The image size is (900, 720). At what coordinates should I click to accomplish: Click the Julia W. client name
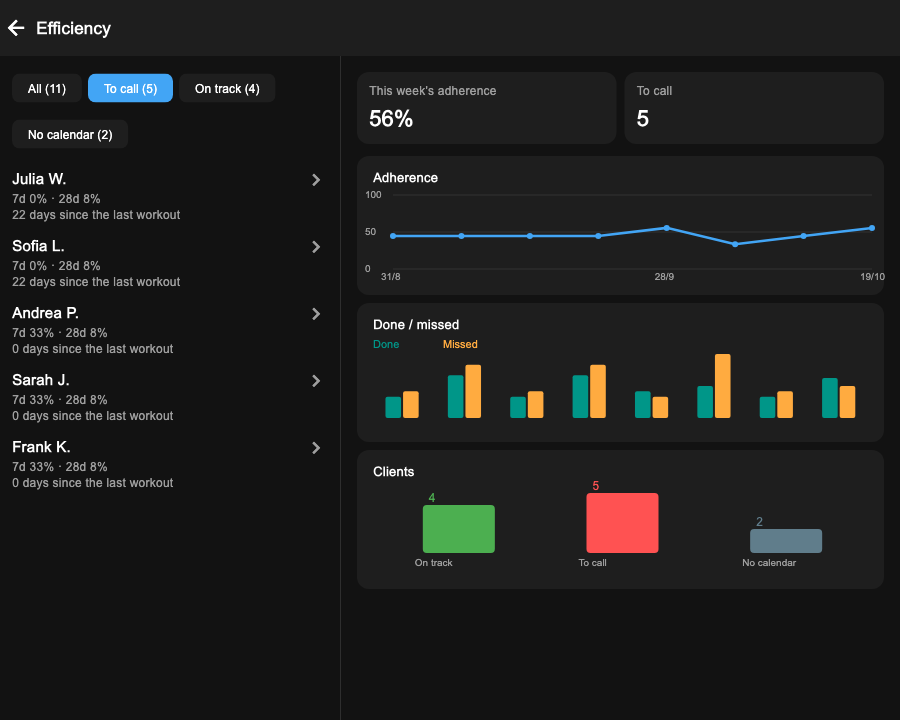39,179
